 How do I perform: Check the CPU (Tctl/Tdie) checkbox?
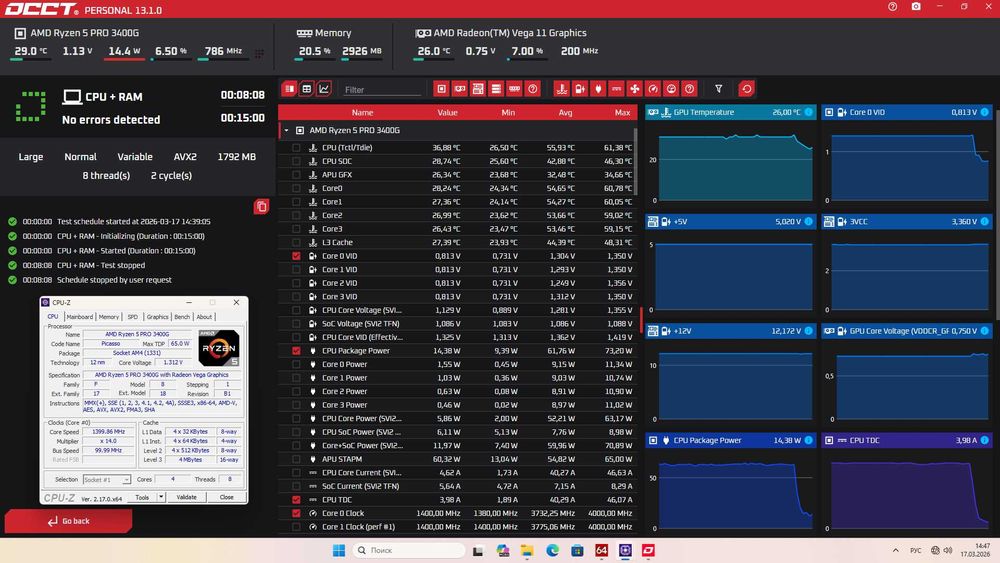point(296,148)
